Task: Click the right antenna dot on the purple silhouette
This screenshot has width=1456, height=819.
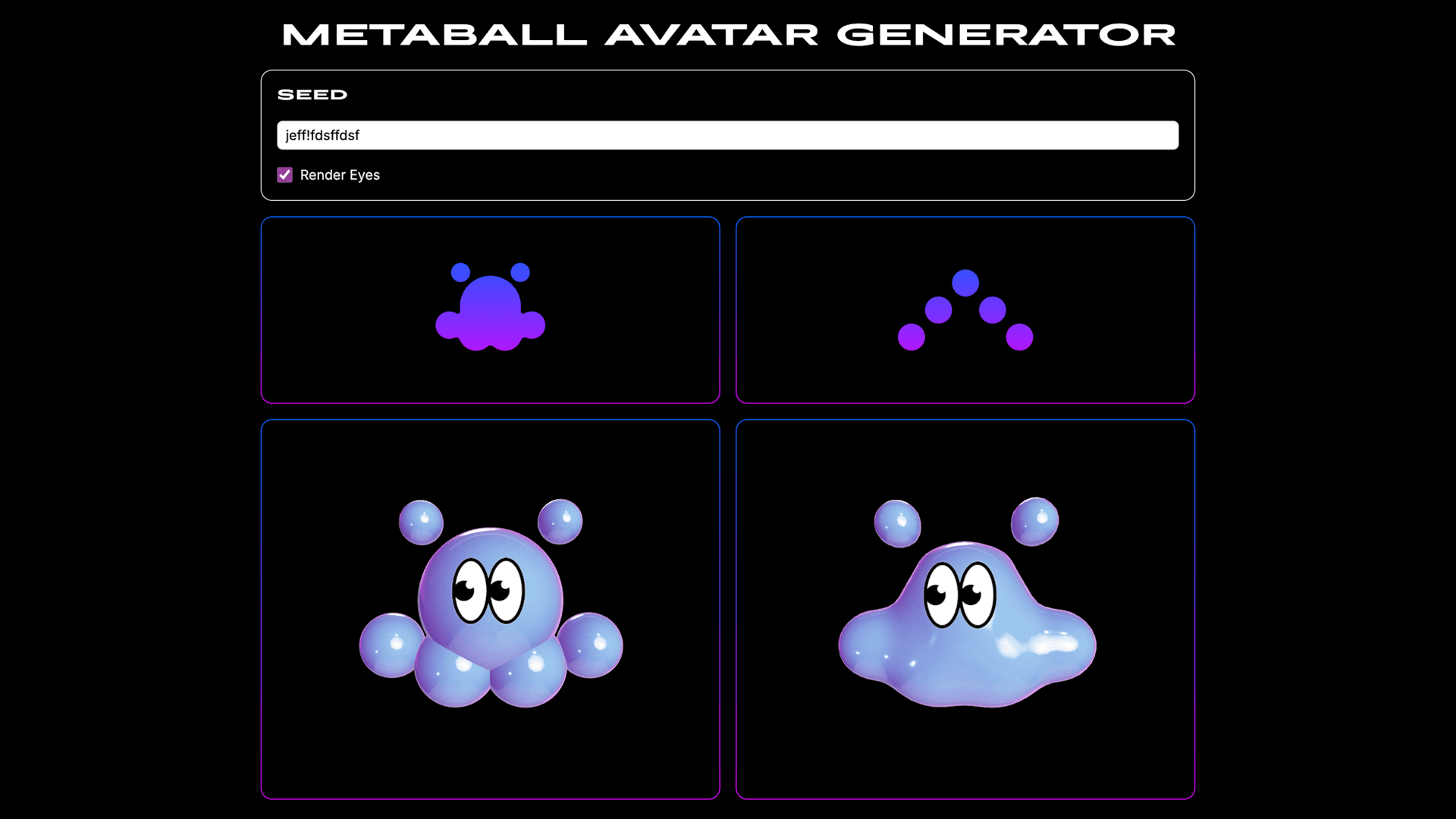Action: (519, 270)
